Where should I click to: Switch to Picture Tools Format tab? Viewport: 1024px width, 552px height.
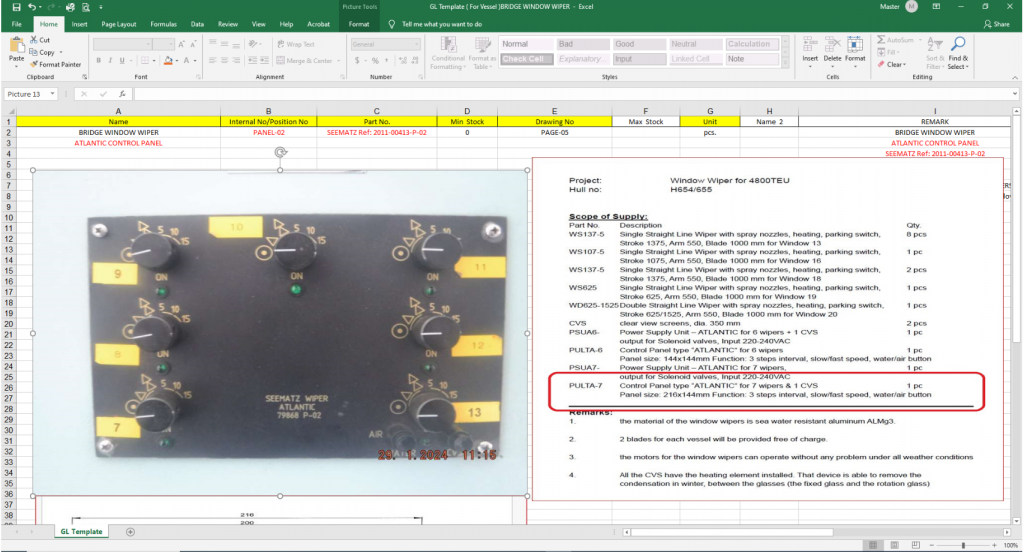pos(358,23)
